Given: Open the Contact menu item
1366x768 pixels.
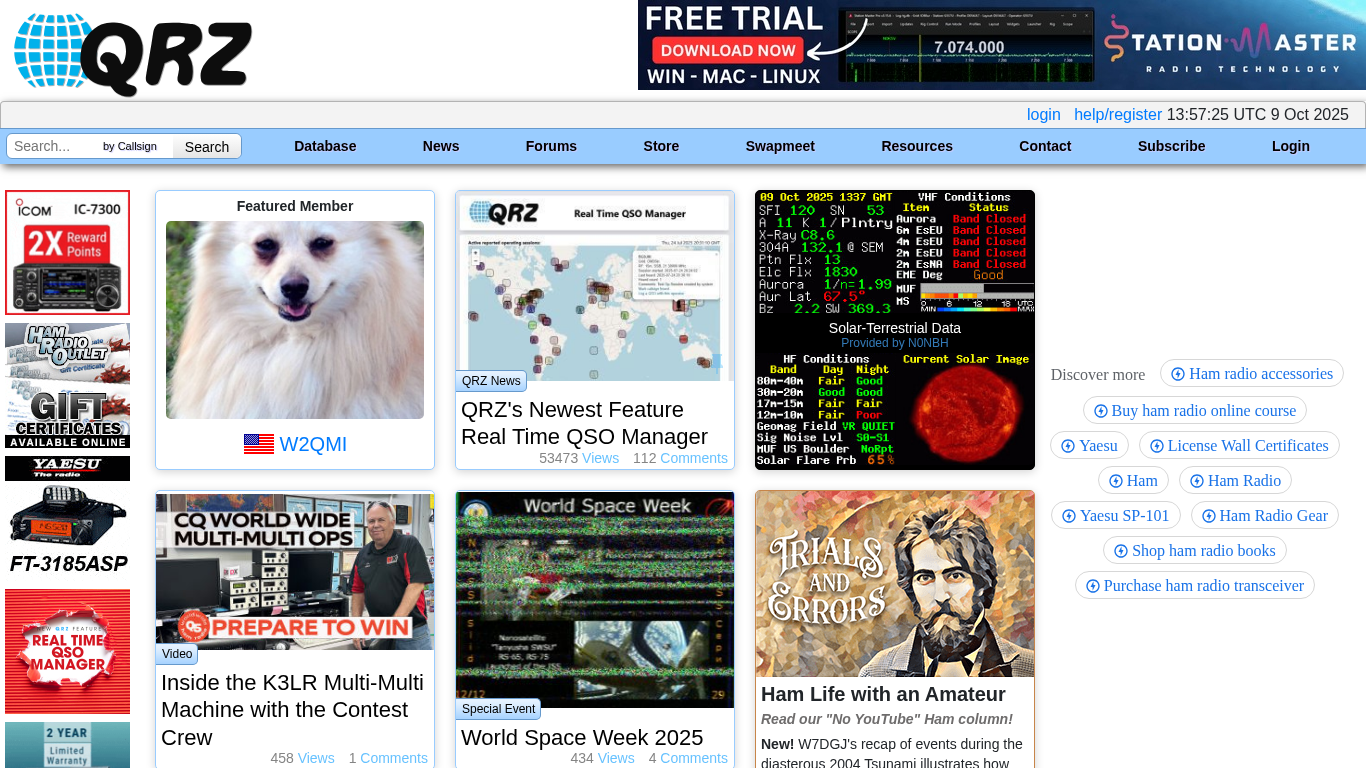Looking at the screenshot, I should [x=1045, y=146].
